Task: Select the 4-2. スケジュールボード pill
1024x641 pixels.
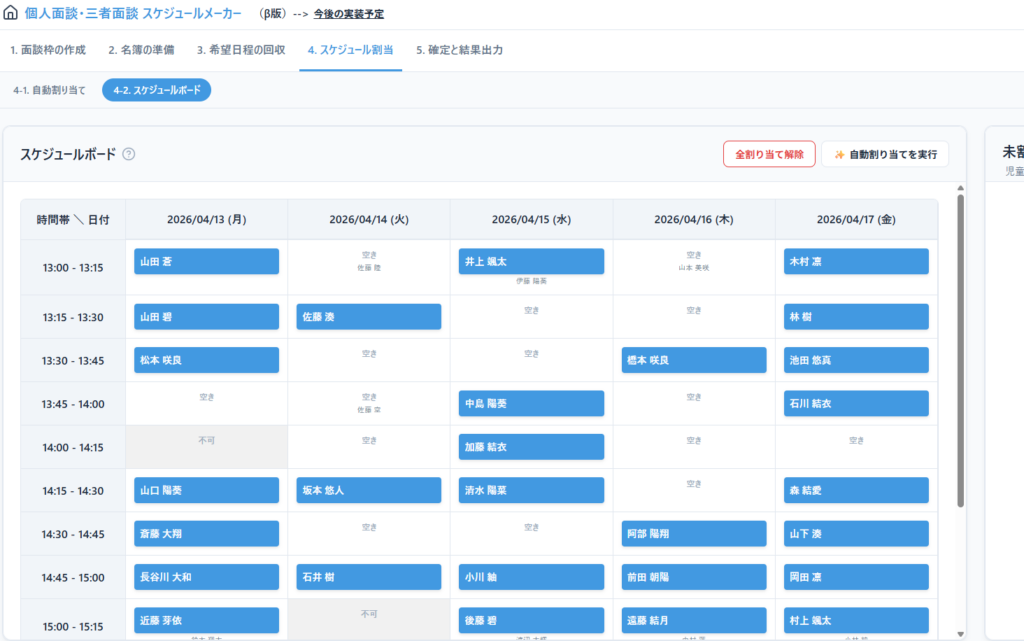Action: tap(157, 90)
